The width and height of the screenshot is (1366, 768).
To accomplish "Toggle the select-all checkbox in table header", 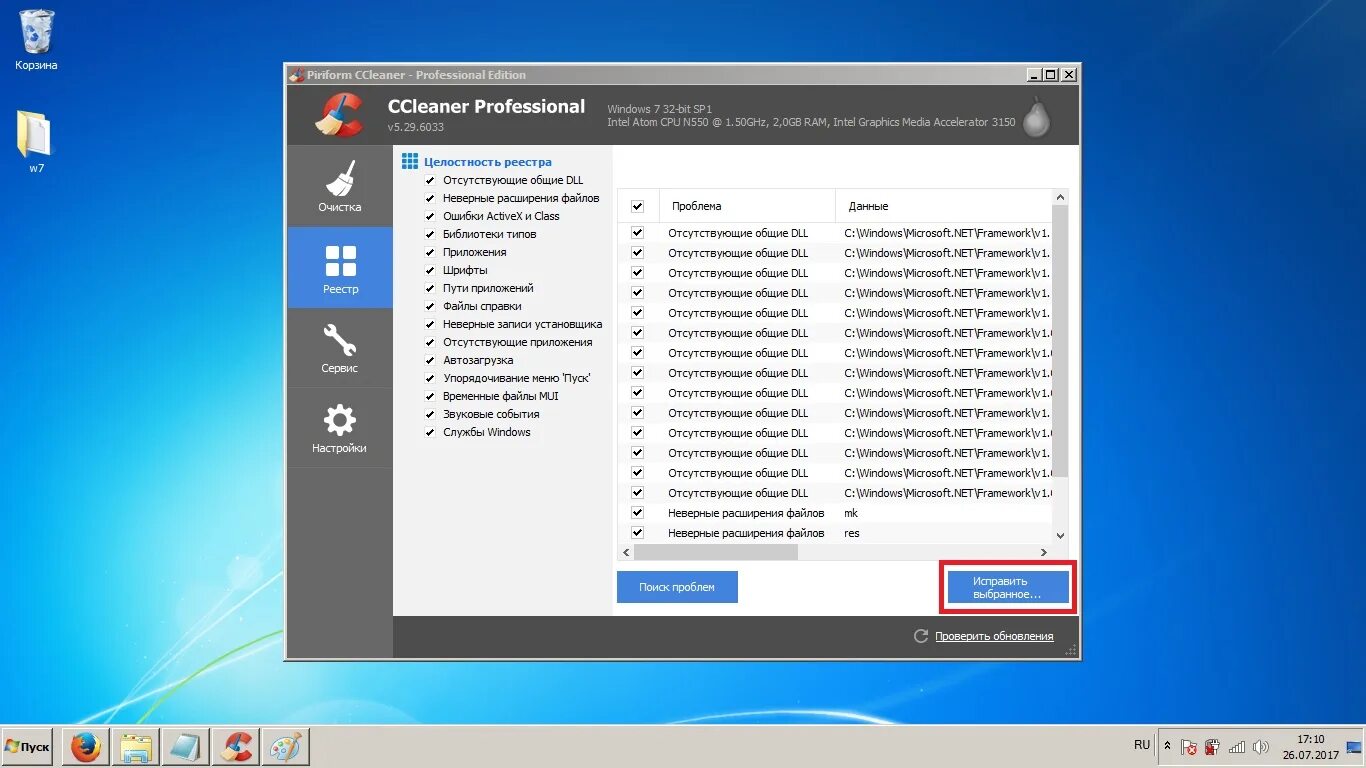I will pos(638,206).
